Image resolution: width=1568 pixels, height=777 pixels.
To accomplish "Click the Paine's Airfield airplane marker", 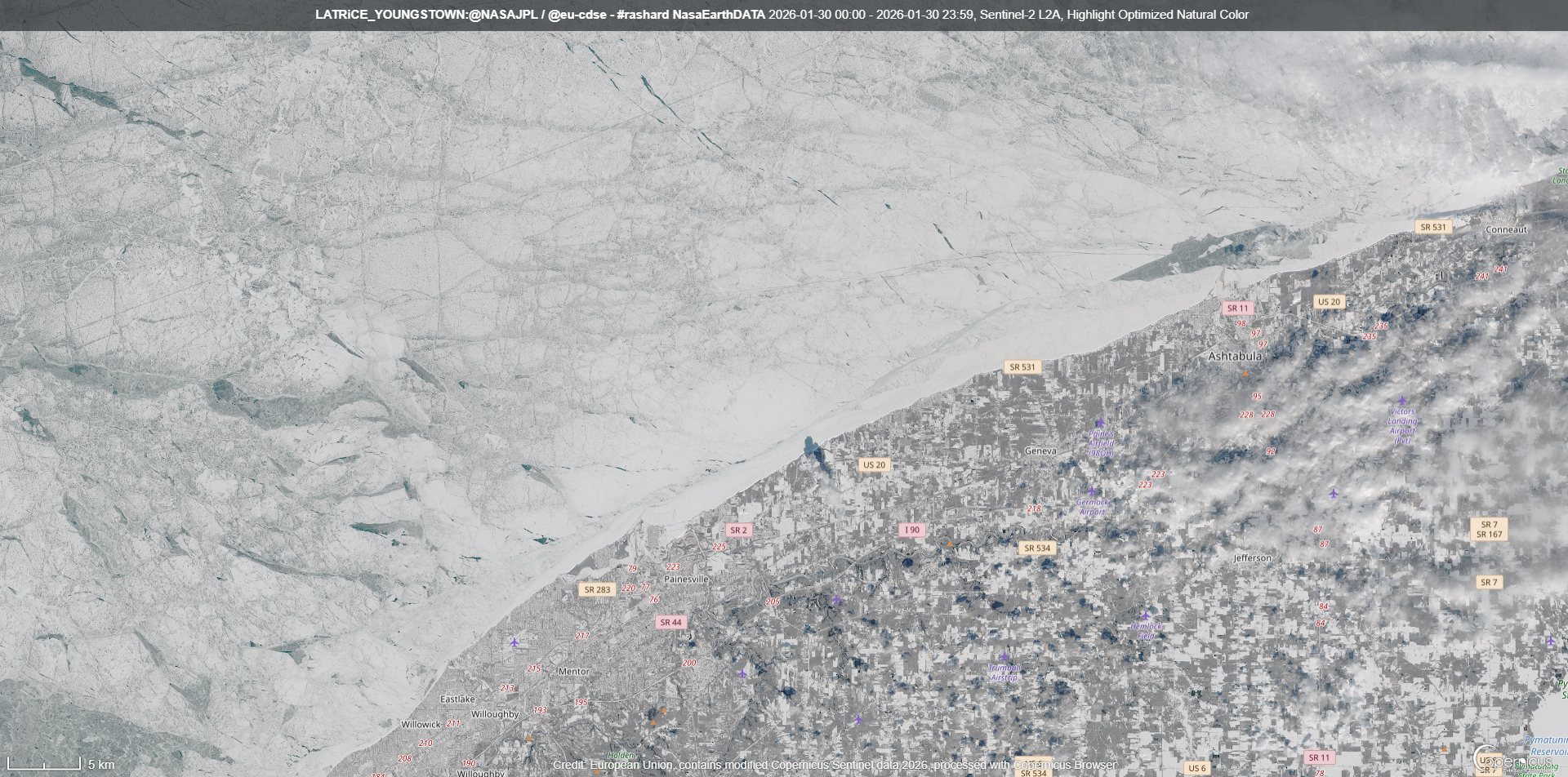I will pos(1100,424).
